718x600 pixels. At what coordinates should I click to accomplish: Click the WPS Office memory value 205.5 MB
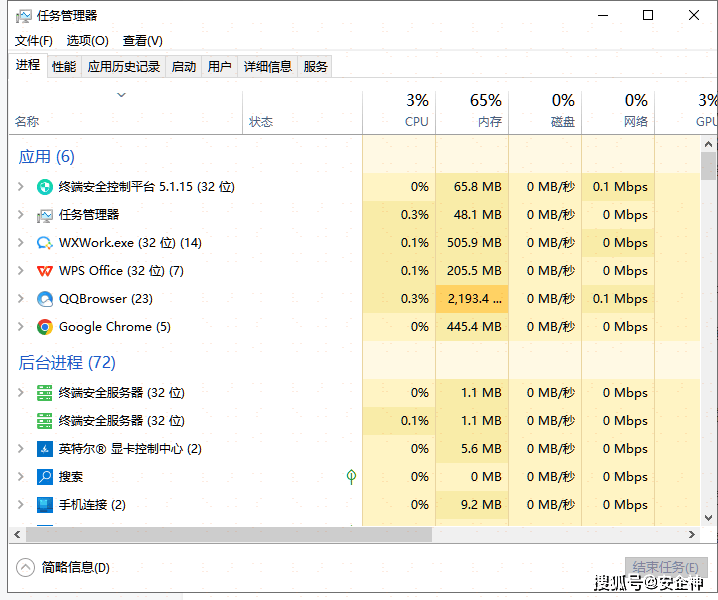(474, 271)
